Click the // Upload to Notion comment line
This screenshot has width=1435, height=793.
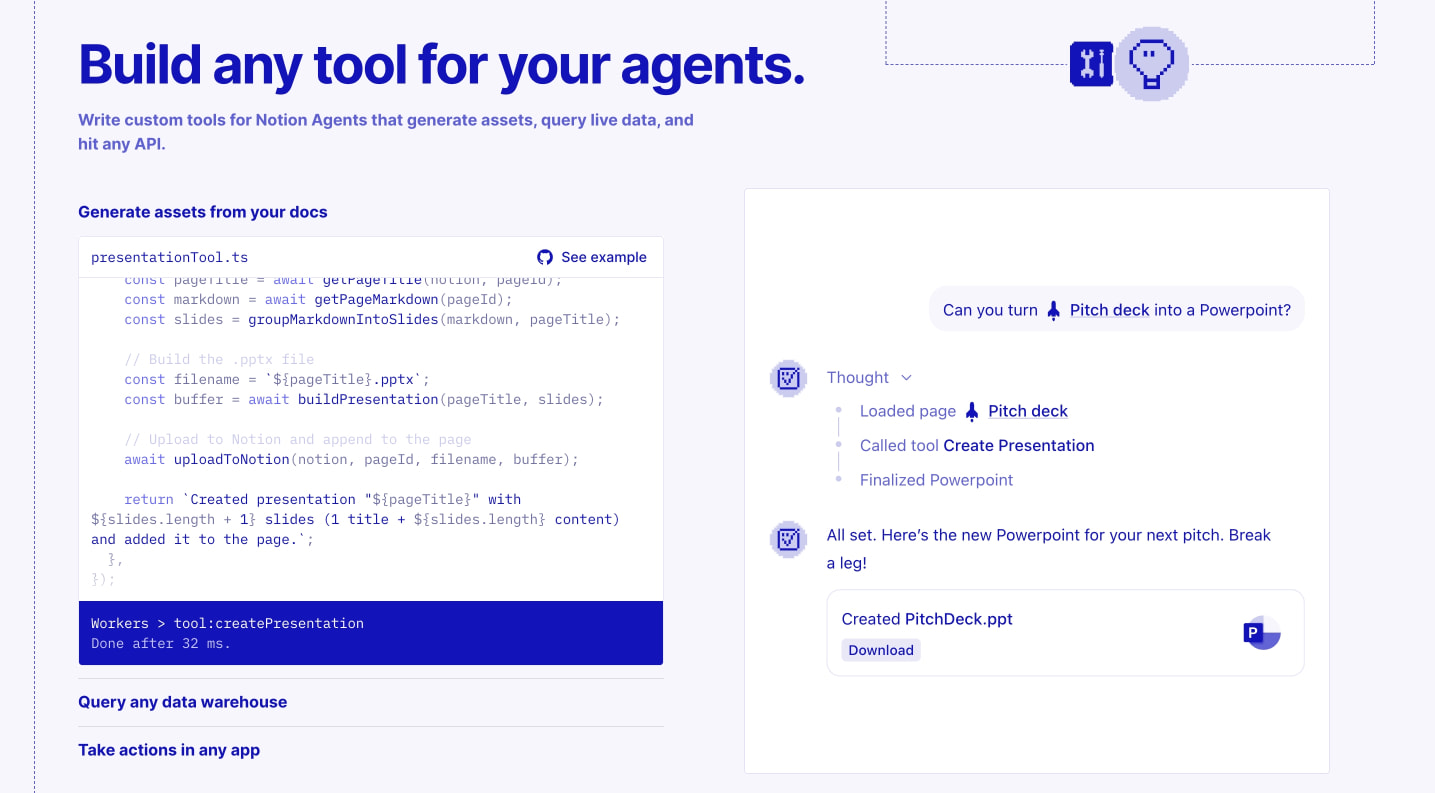[298, 439]
